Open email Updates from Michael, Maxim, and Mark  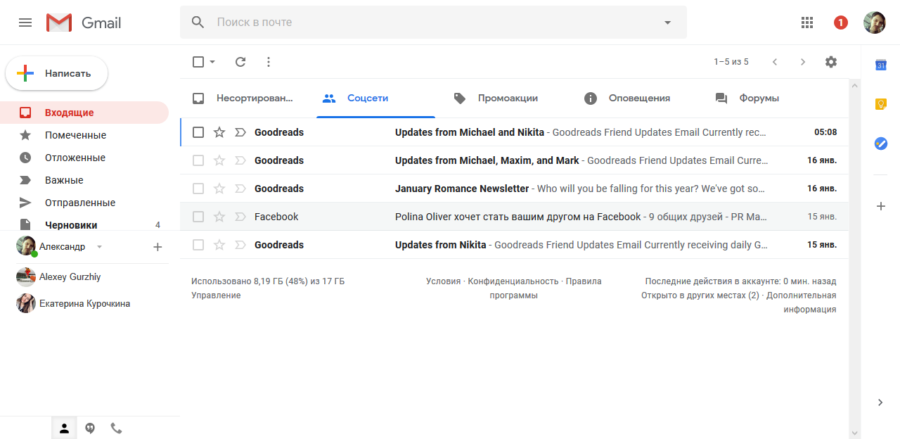(x=514, y=161)
